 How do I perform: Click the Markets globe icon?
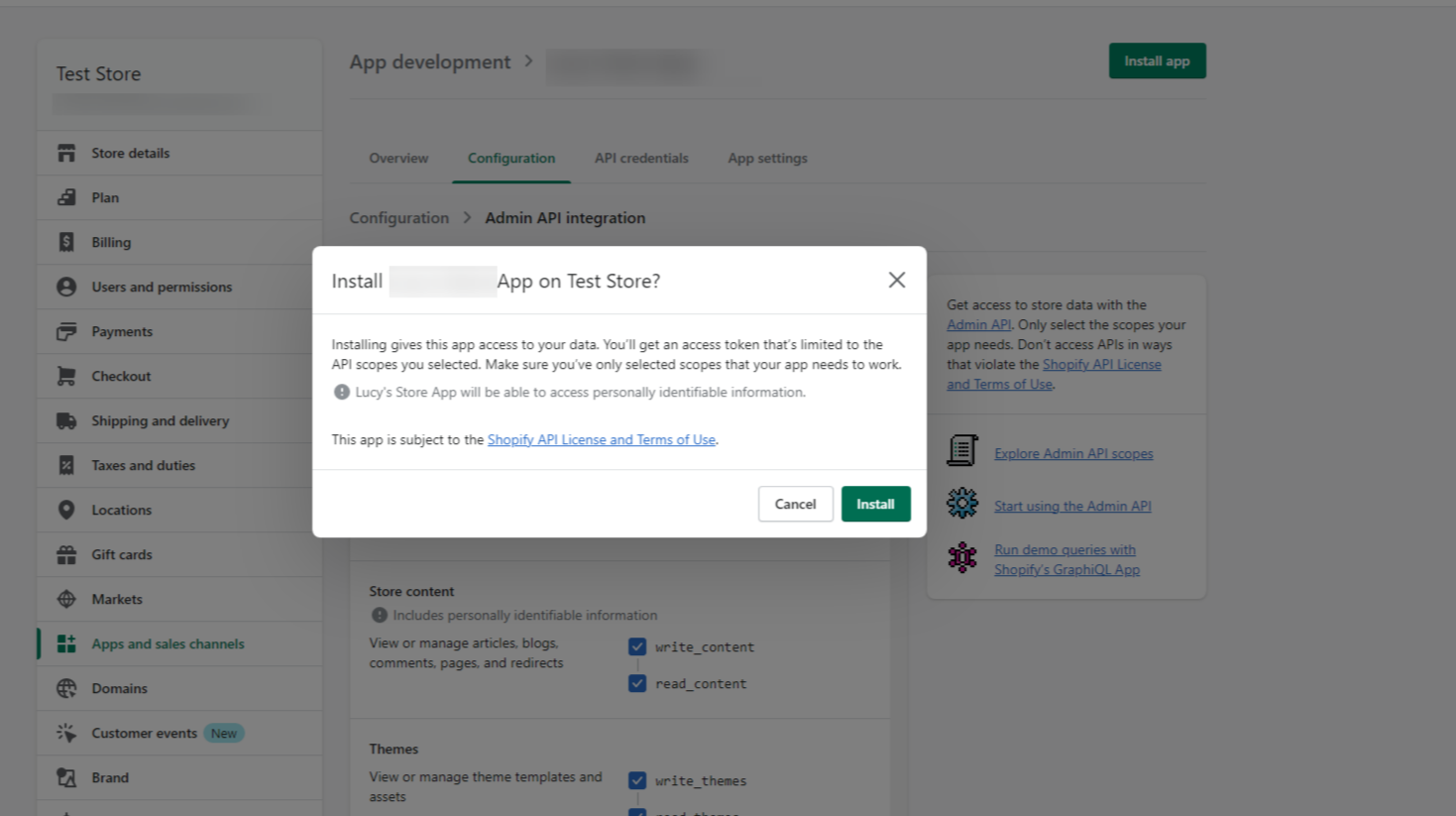[x=66, y=599]
